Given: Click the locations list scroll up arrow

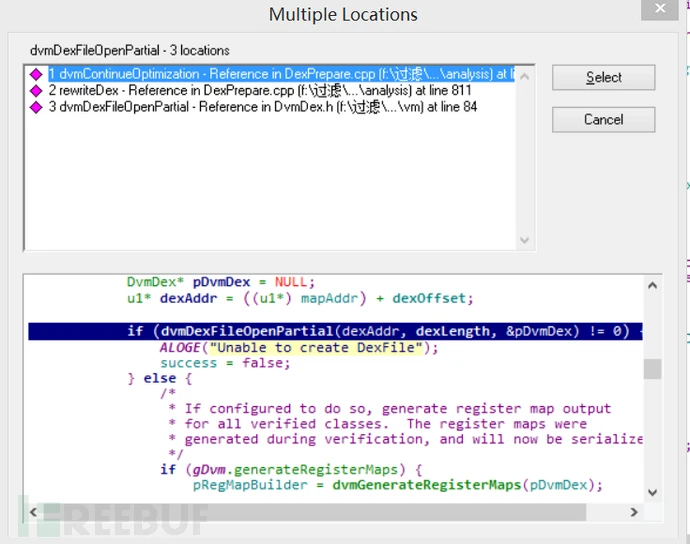Looking at the screenshot, I should [x=524, y=77].
